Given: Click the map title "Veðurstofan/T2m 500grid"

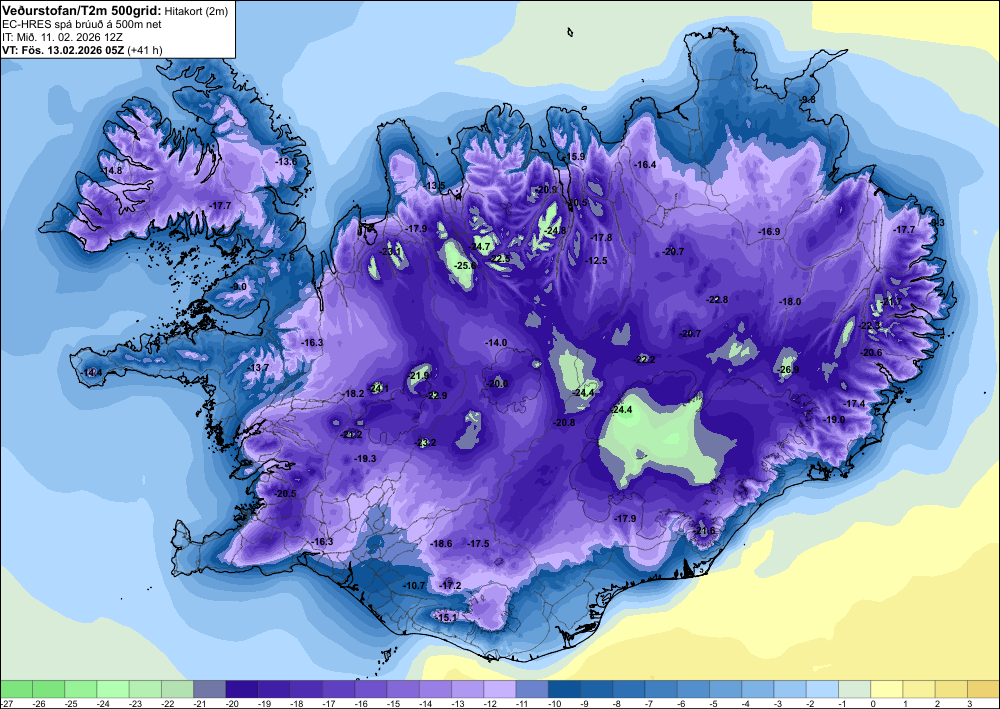Looking at the screenshot, I should (x=82, y=10).
